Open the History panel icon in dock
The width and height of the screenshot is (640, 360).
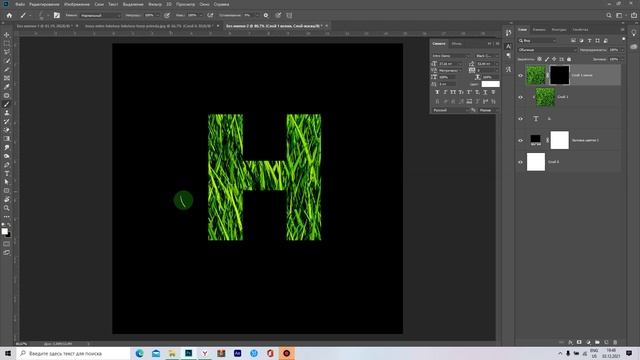point(508,33)
